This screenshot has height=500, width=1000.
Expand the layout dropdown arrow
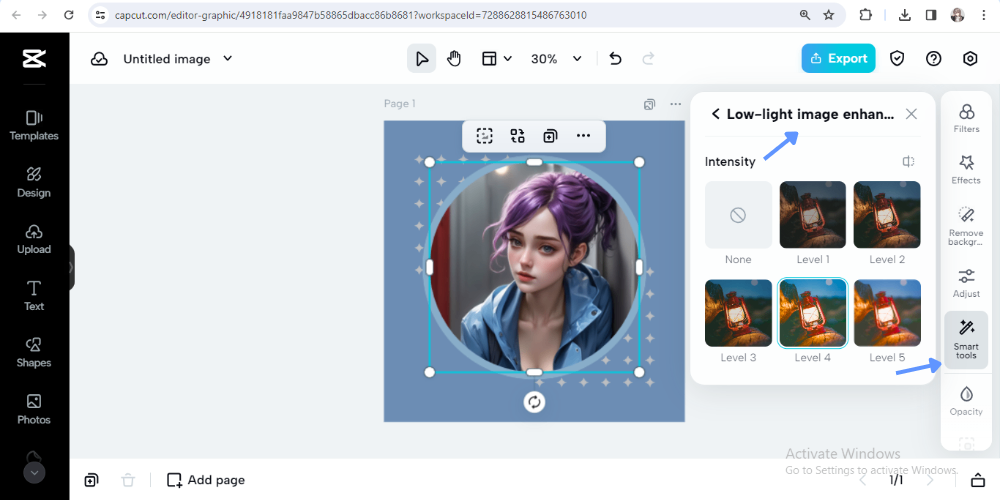pos(508,59)
